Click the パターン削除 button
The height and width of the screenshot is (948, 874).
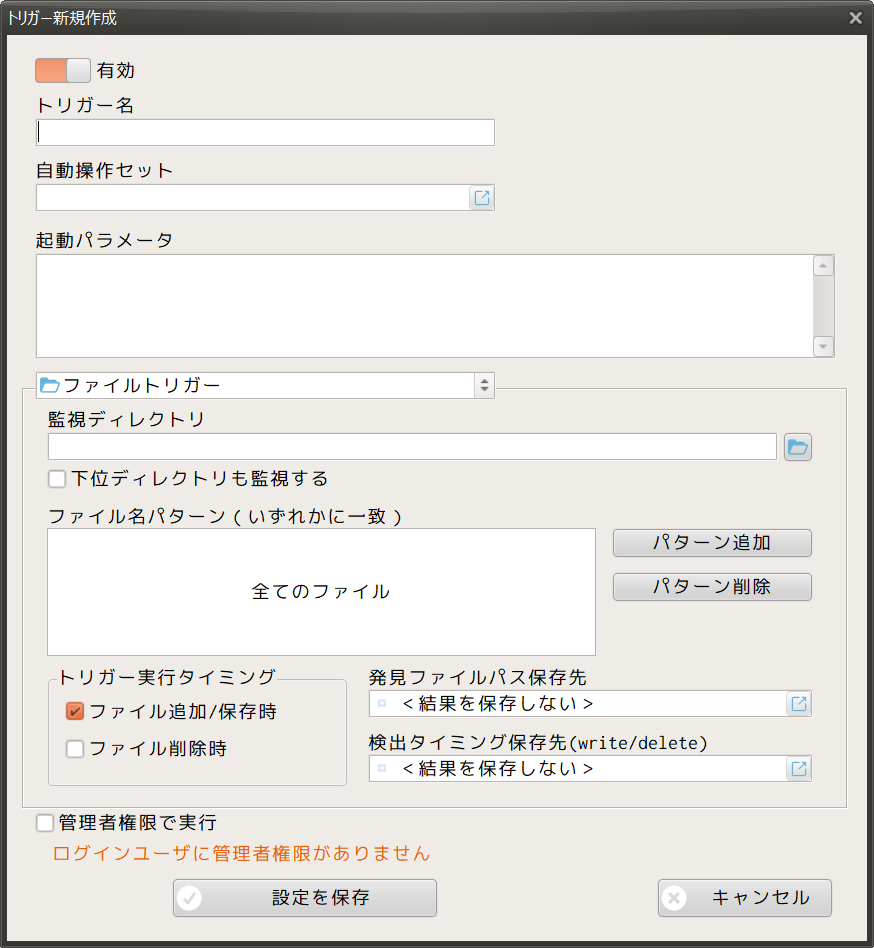point(712,587)
